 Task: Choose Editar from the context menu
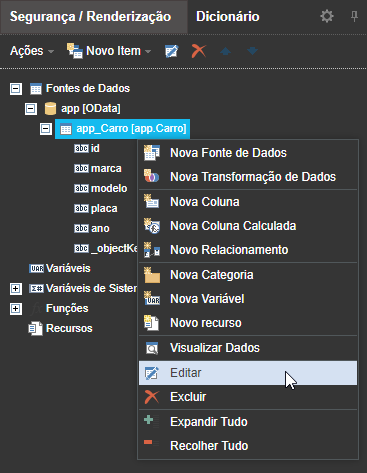pos(248,373)
